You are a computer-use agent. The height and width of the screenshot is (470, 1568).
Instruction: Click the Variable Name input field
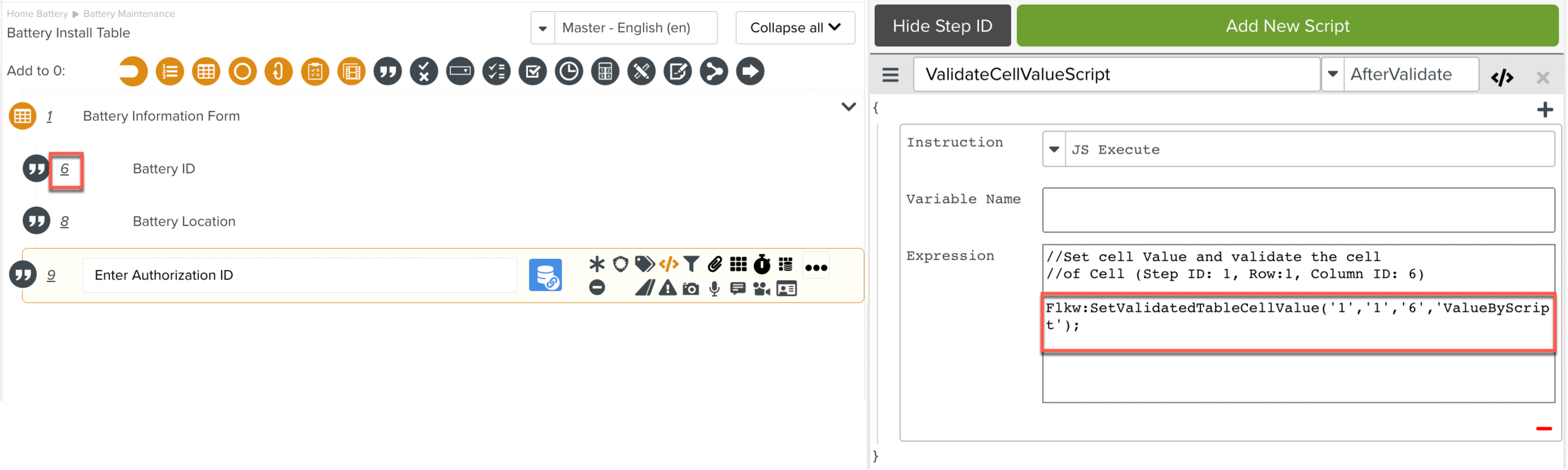tap(1298, 210)
